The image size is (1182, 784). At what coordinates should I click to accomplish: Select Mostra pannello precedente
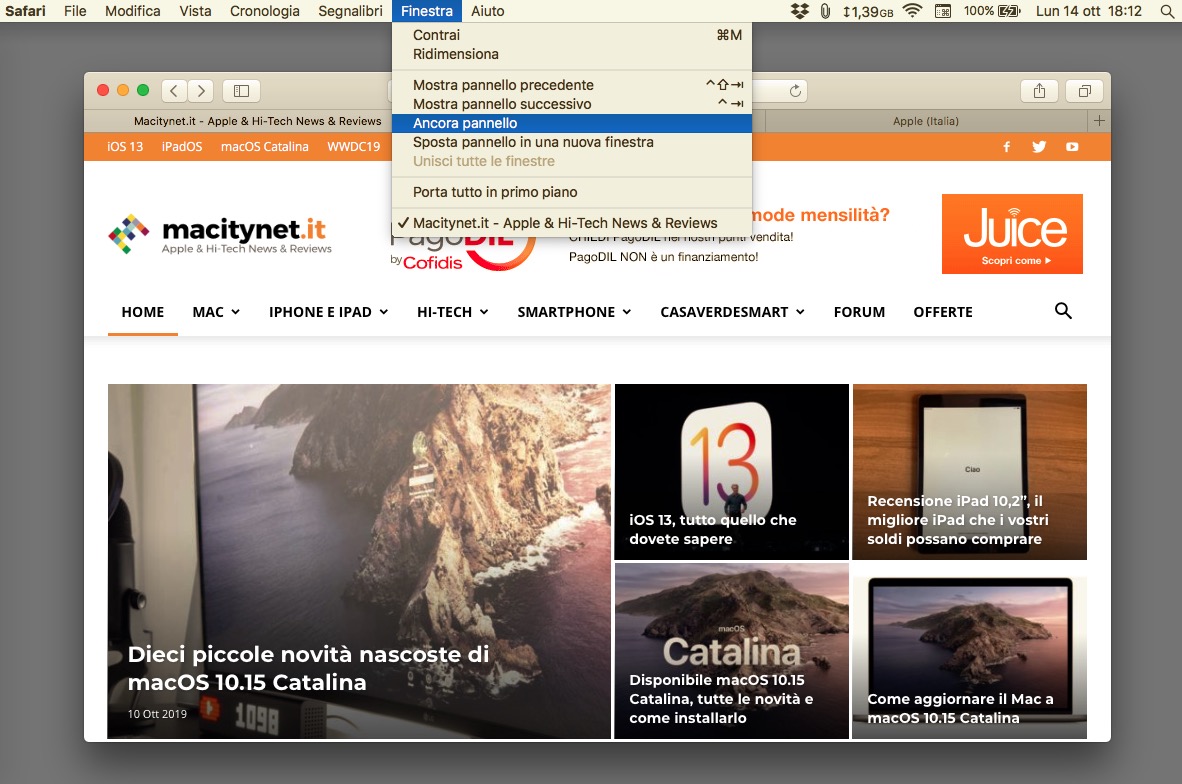[571, 85]
